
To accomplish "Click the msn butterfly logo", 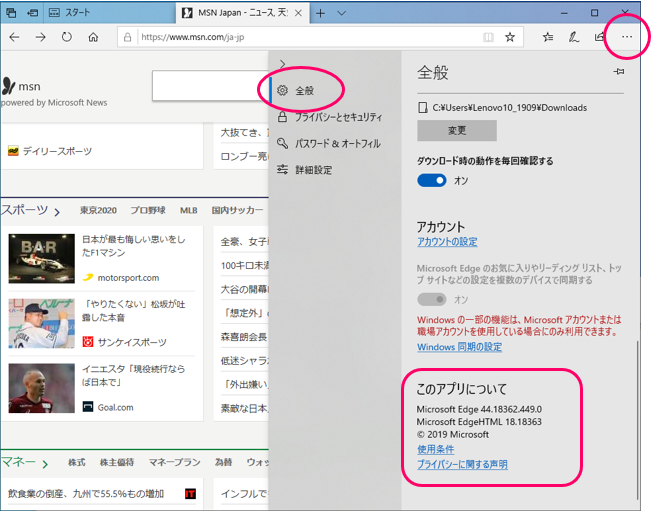I will coord(8,86).
